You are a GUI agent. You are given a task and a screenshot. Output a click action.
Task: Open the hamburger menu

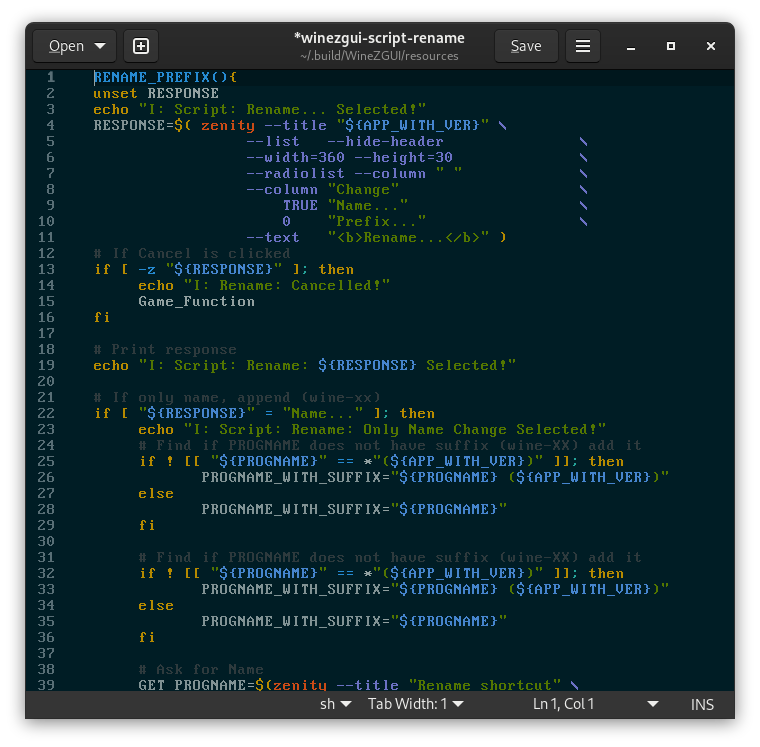[583, 46]
